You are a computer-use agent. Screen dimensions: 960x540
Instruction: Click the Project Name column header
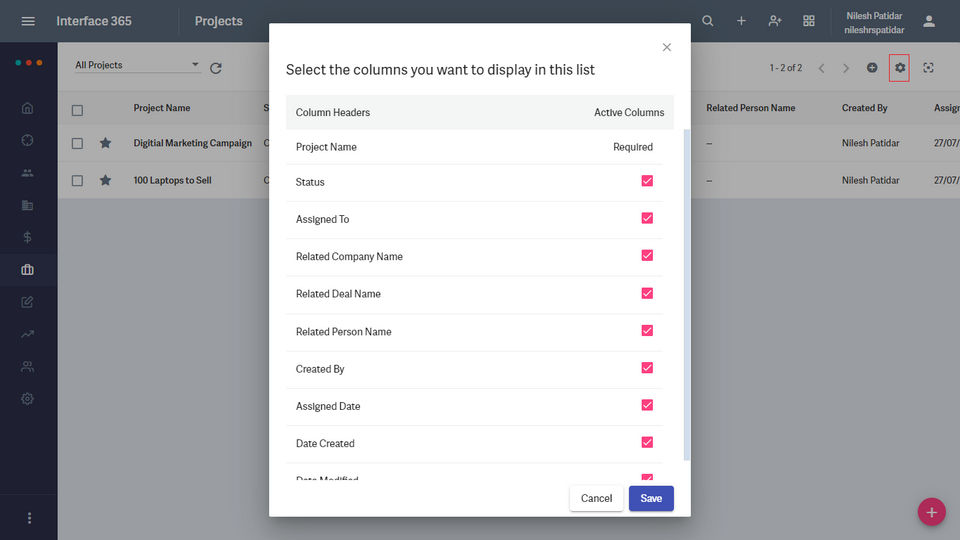tap(162, 108)
